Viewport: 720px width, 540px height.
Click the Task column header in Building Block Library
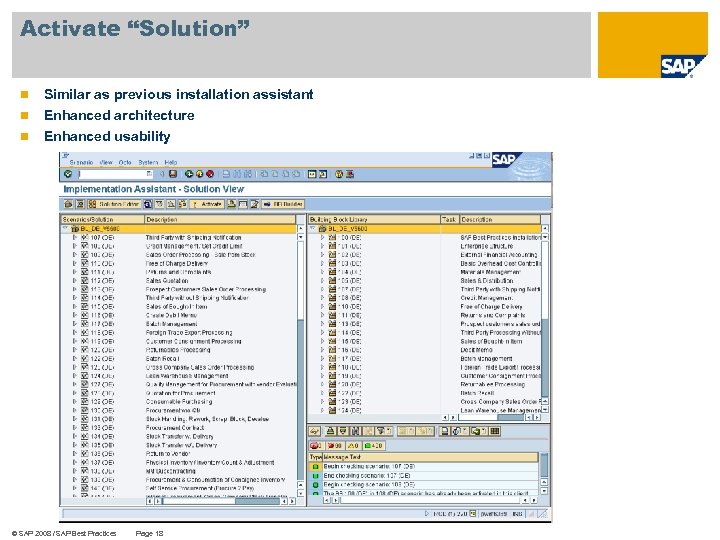[x=449, y=219]
